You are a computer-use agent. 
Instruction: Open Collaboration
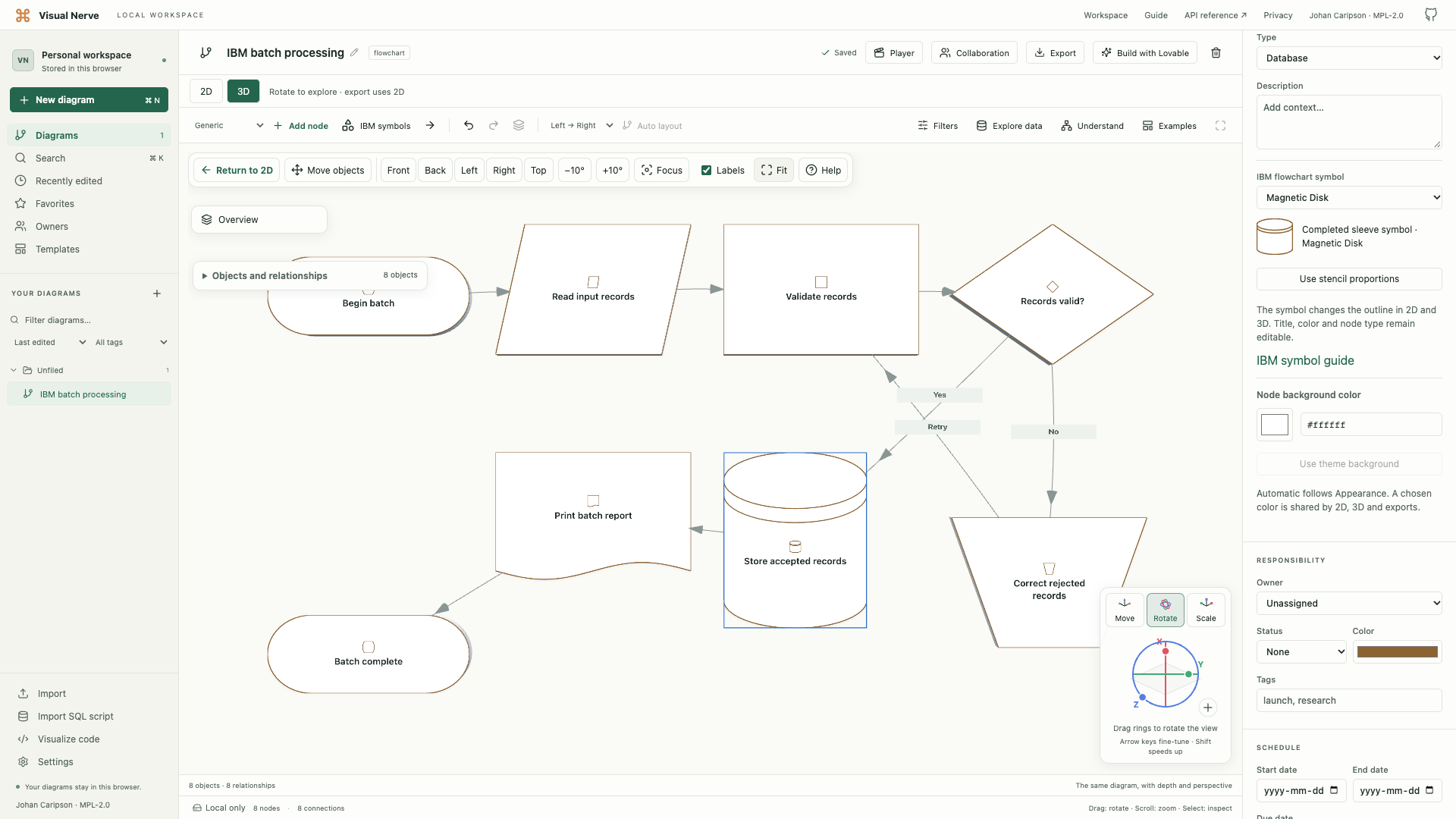(974, 53)
